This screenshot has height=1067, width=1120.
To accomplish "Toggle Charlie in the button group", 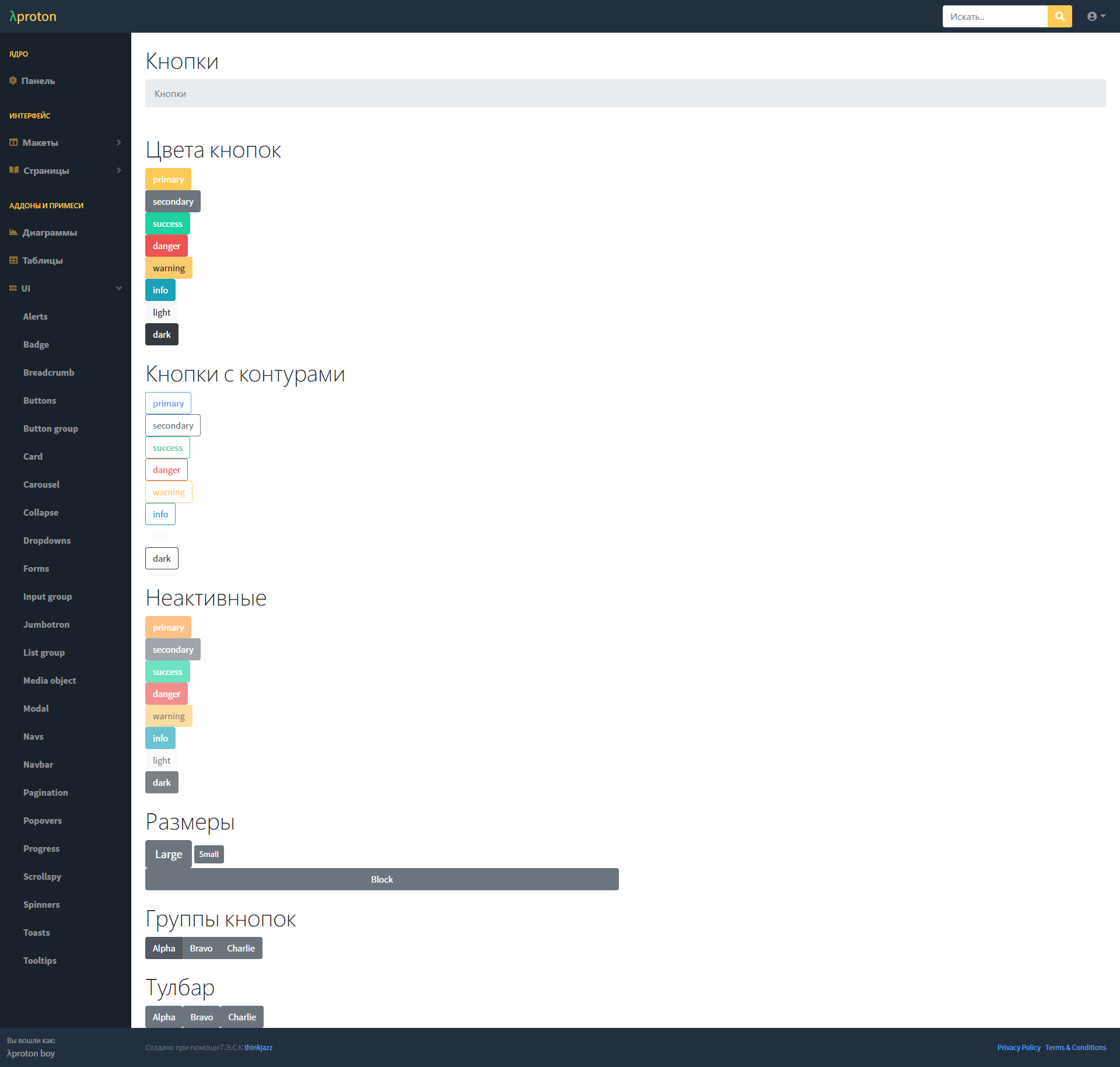I will (x=240, y=948).
